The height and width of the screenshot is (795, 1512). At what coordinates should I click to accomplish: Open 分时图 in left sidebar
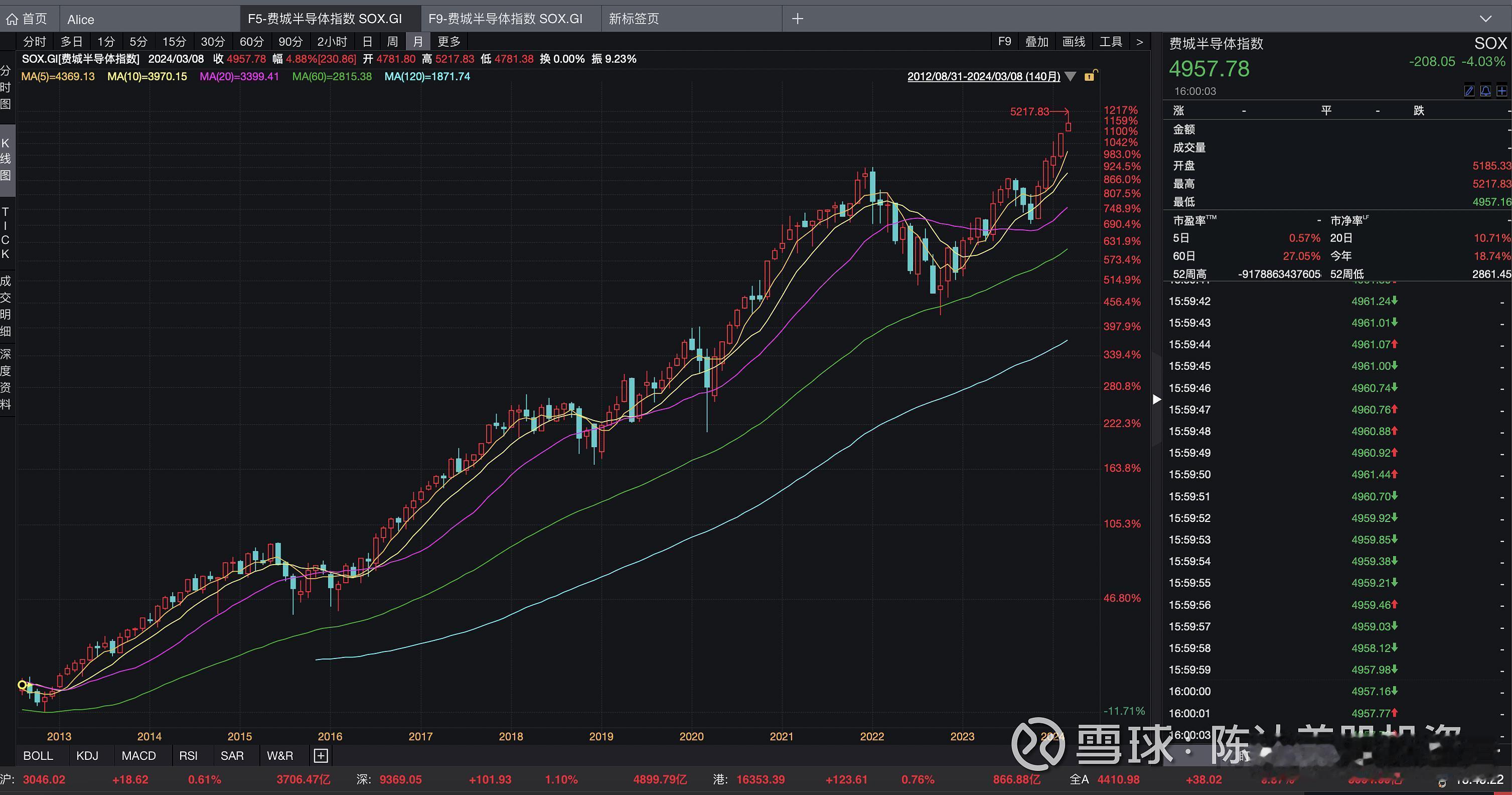pos(6,87)
